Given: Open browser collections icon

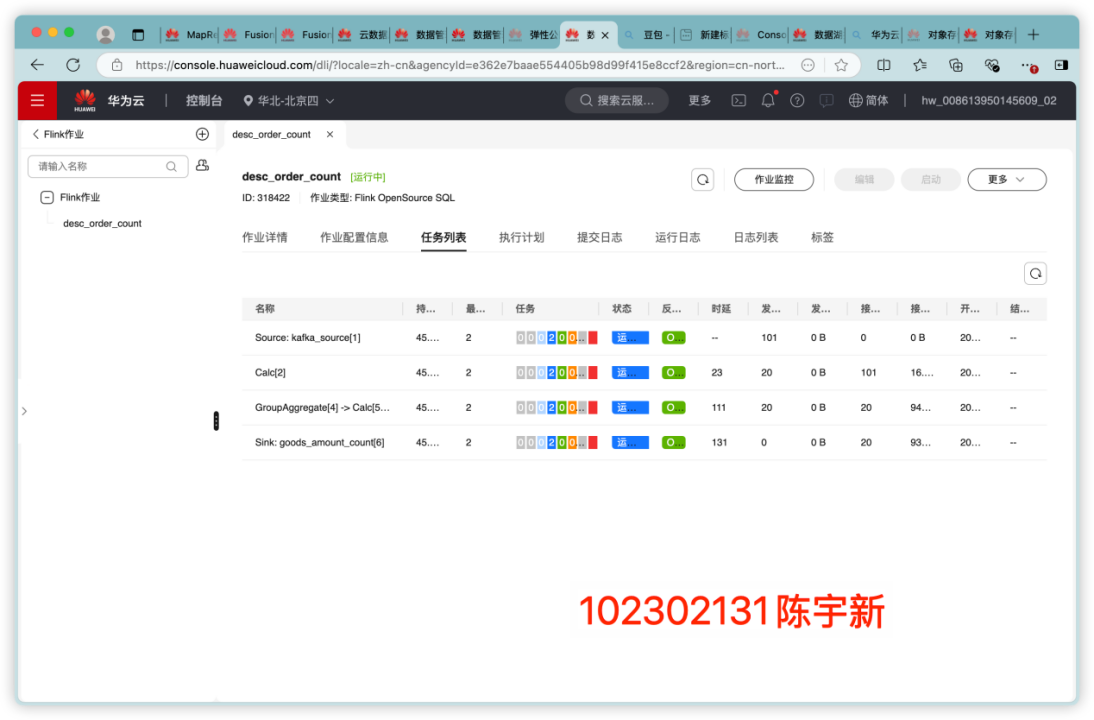Looking at the screenshot, I should point(956,65).
